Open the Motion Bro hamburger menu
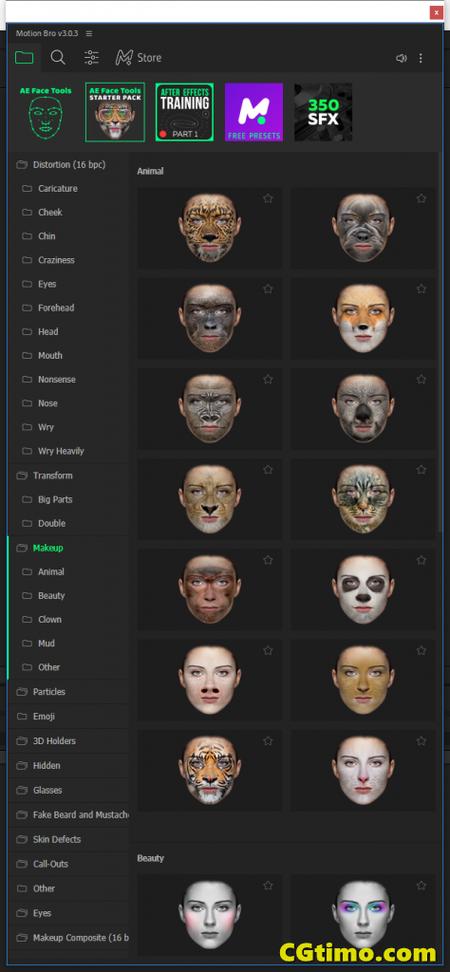 tap(89, 33)
